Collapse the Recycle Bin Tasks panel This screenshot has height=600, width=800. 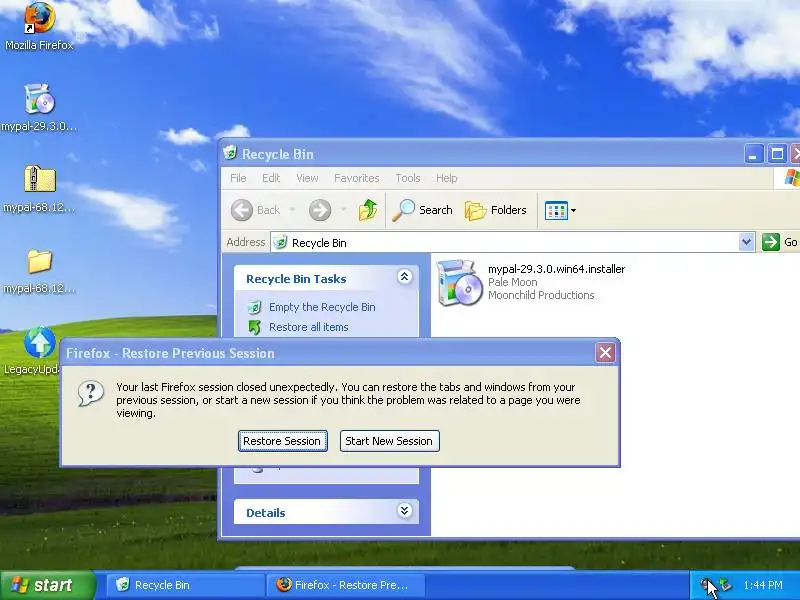click(405, 277)
